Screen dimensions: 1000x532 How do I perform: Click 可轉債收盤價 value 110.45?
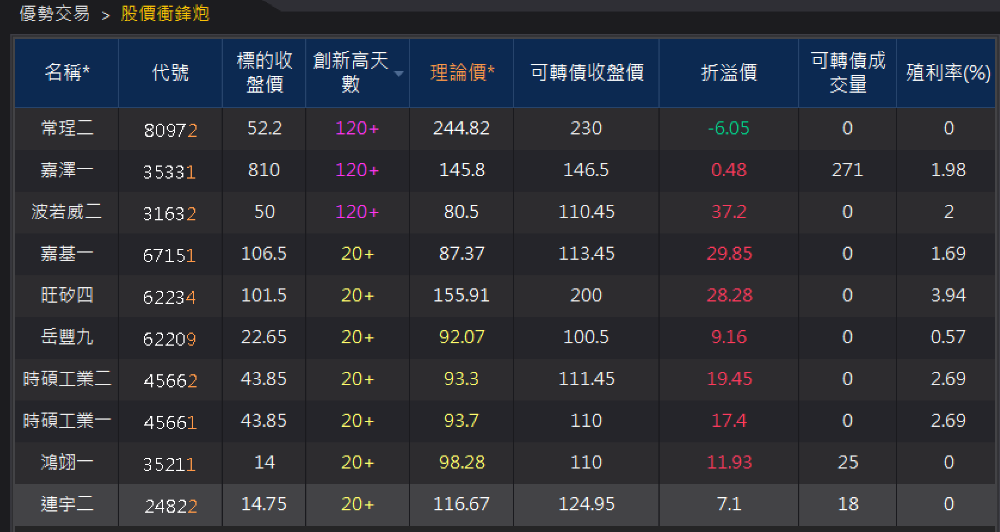(x=587, y=212)
